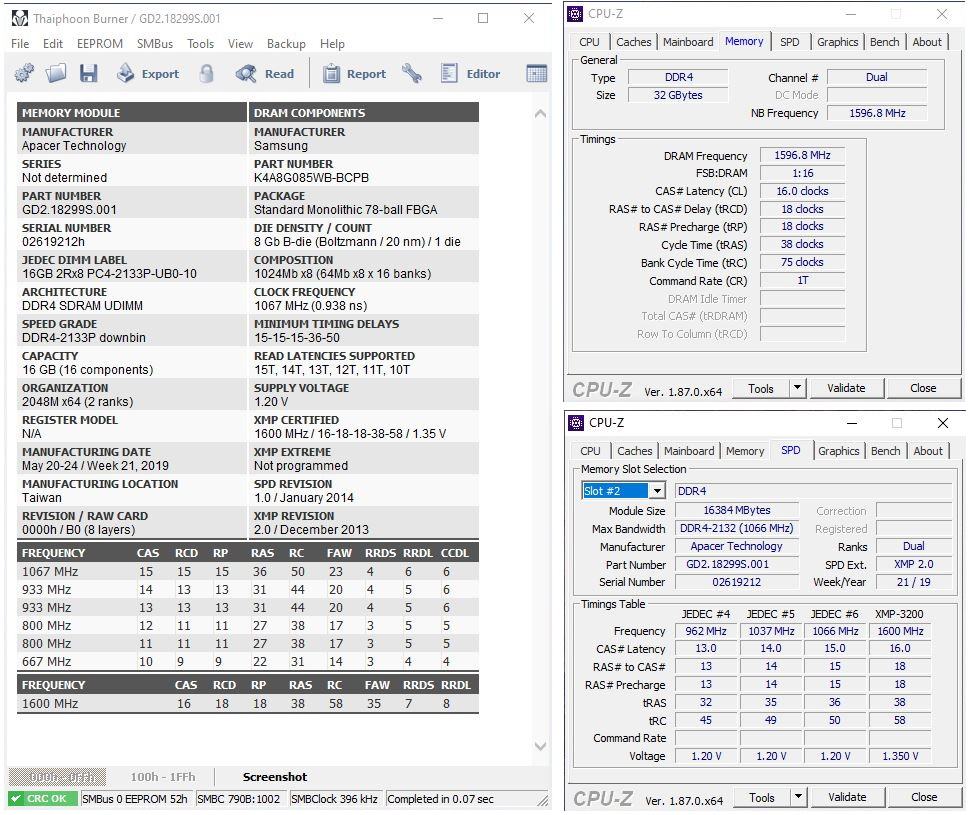This screenshot has height=815, width=970.
Task: Save dump using the floppy disk icon
Action: click(x=88, y=73)
